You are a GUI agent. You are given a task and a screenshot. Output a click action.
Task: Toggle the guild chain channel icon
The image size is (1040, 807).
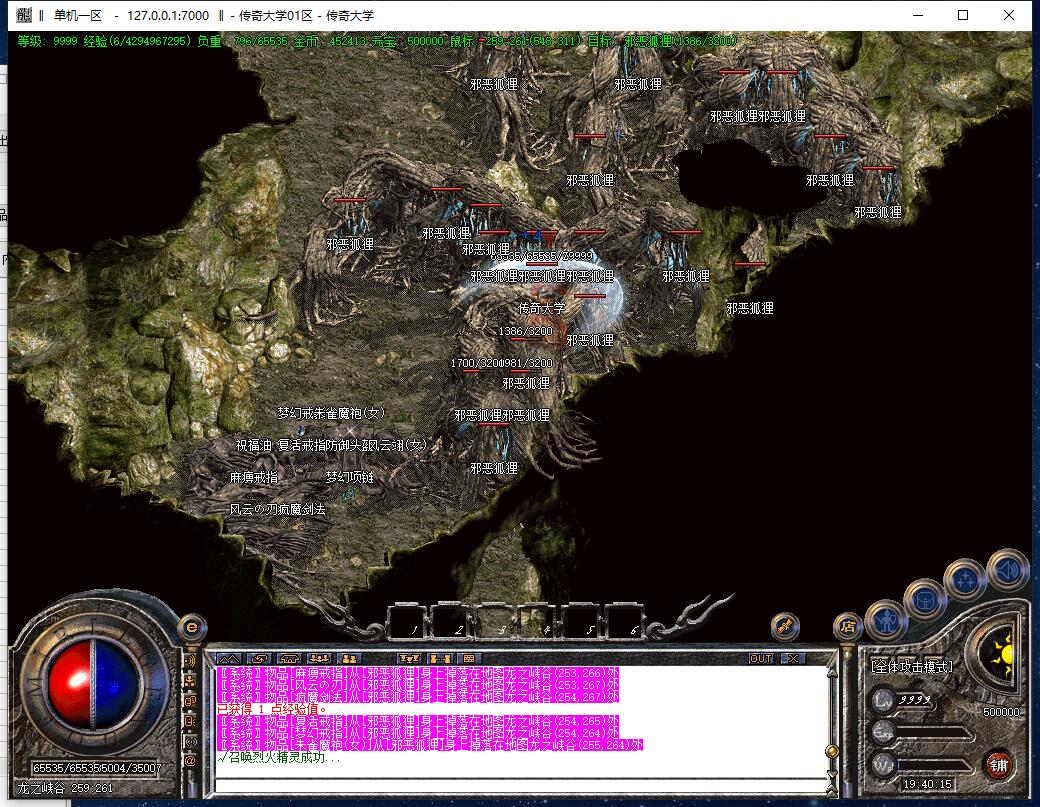click(190, 701)
